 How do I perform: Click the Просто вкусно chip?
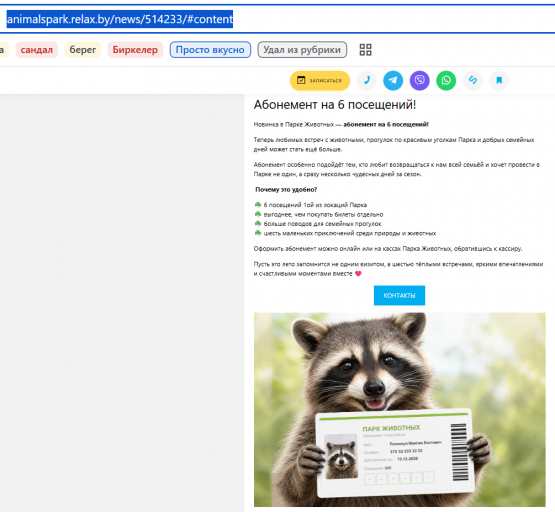pyautogui.click(x=210, y=50)
